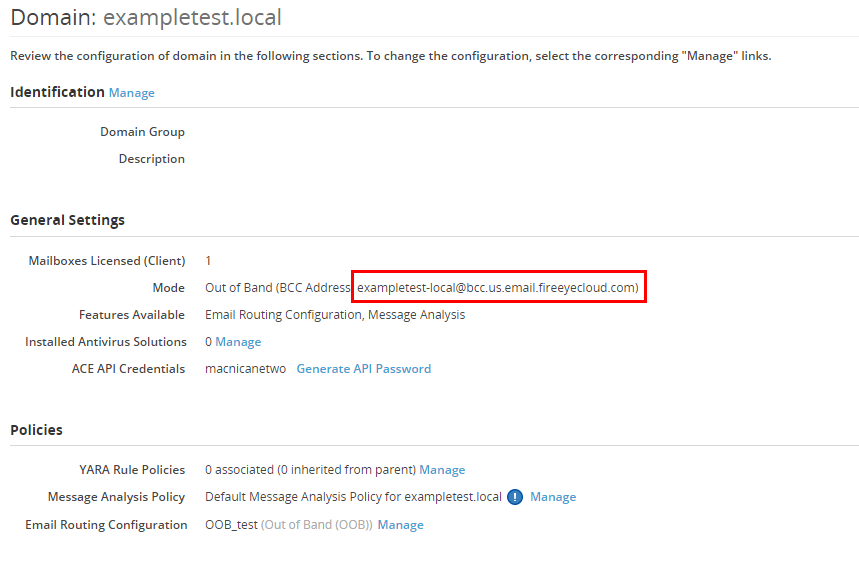859x568 pixels.
Task: Select the macnicanetwo API credential name
Action: [245, 369]
